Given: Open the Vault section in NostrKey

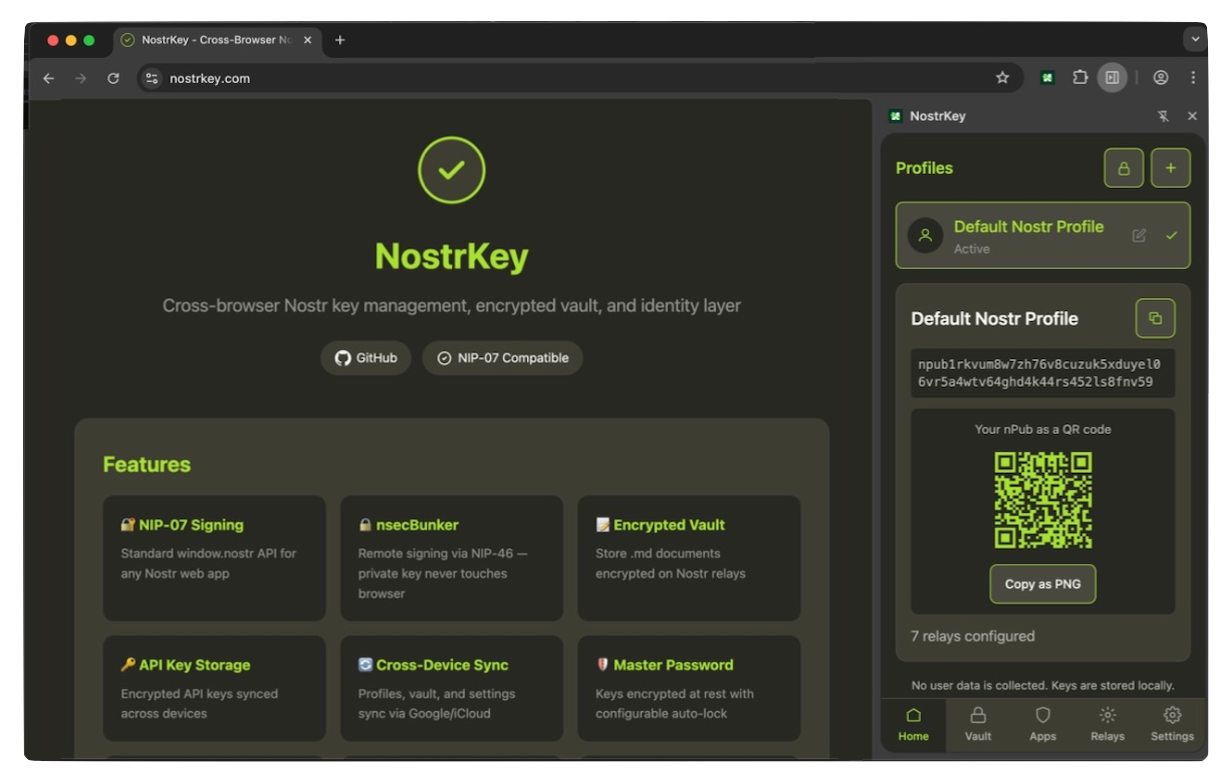Looking at the screenshot, I should pos(977,722).
